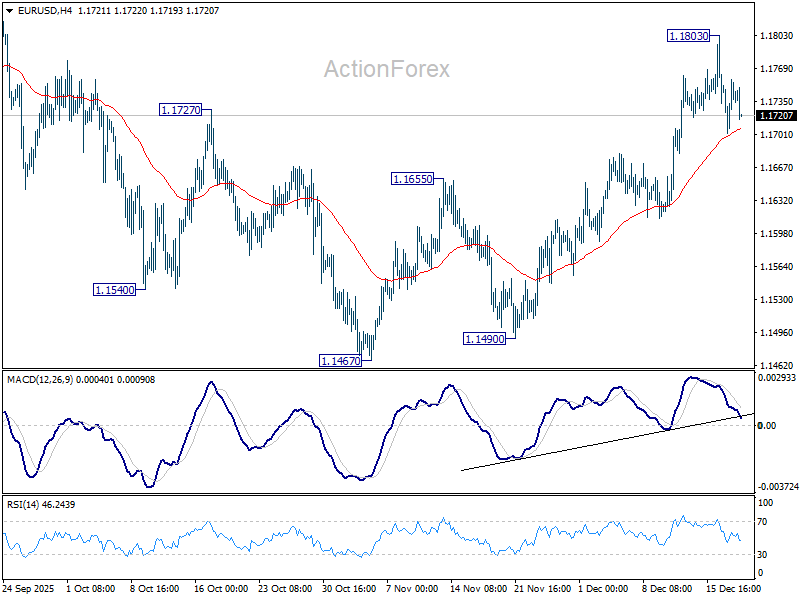Open the chart menu triangle beside EURUSD,H4
The width and height of the screenshot is (800, 600).
tap(9, 11)
